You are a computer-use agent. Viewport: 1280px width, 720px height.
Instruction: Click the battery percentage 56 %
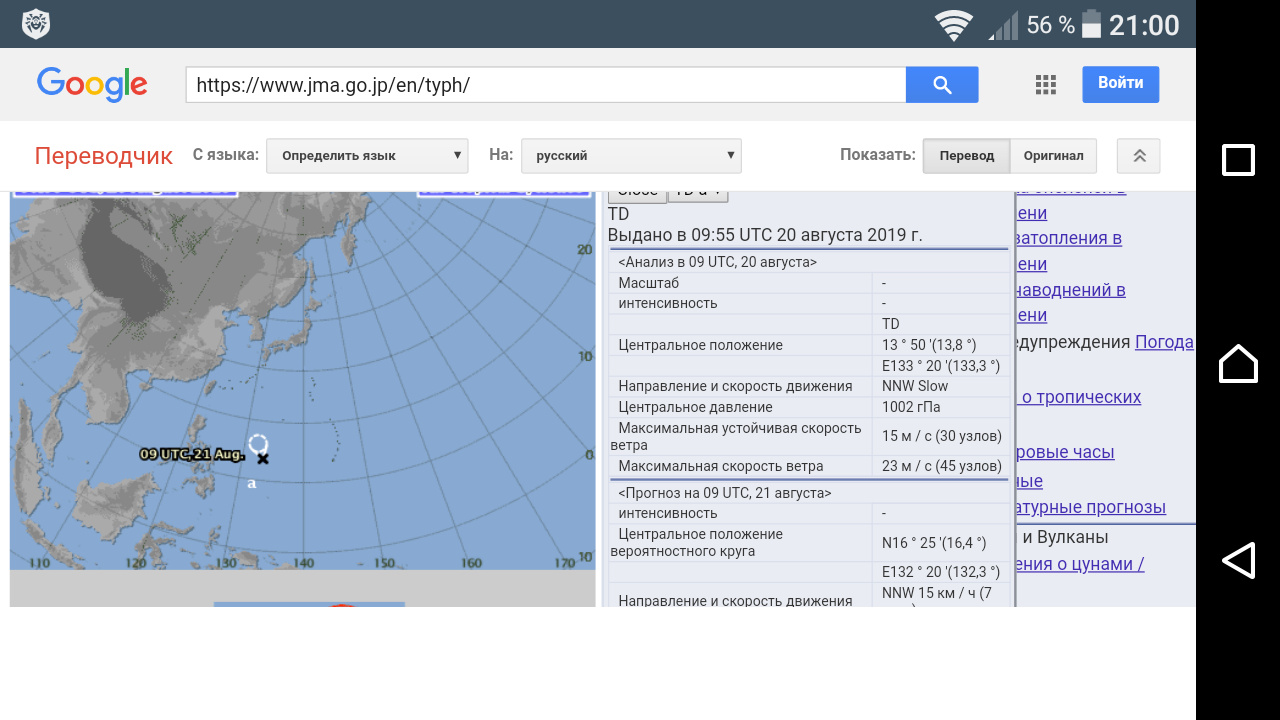1051,25
